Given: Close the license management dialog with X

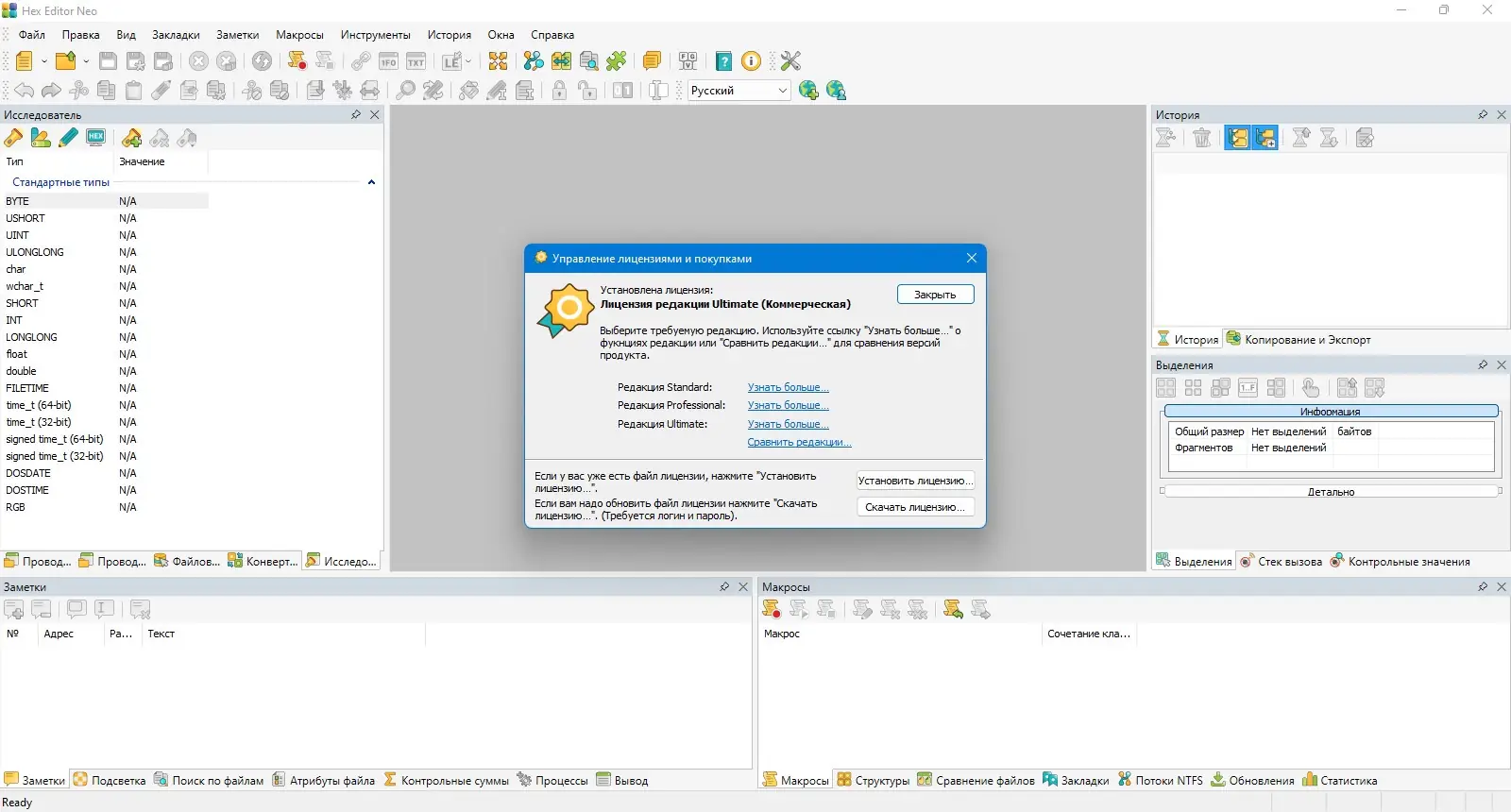Looking at the screenshot, I should 972,258.
